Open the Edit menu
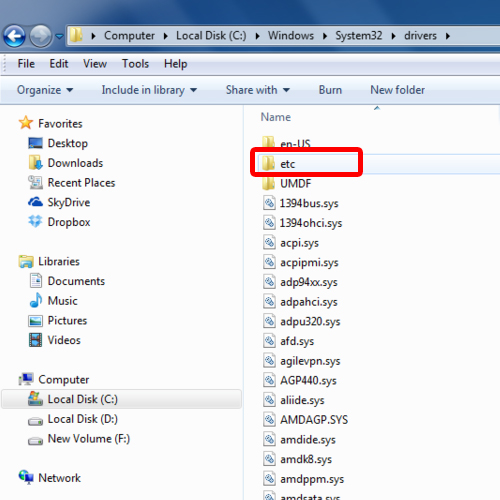 tap(59, 64)
